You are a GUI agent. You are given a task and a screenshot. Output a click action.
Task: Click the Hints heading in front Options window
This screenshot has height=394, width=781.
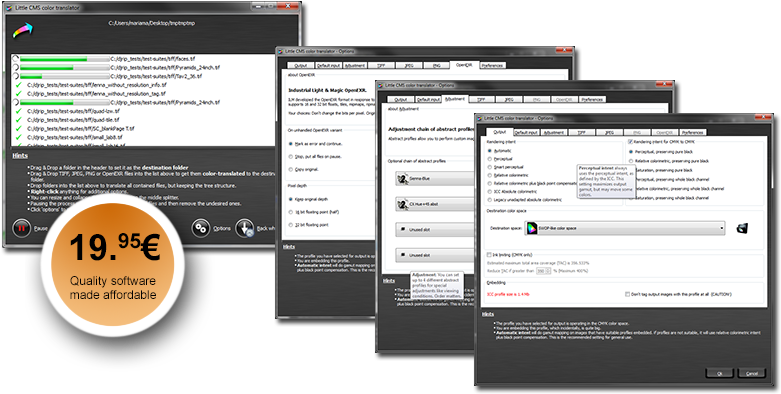click(x=488, y=314)
